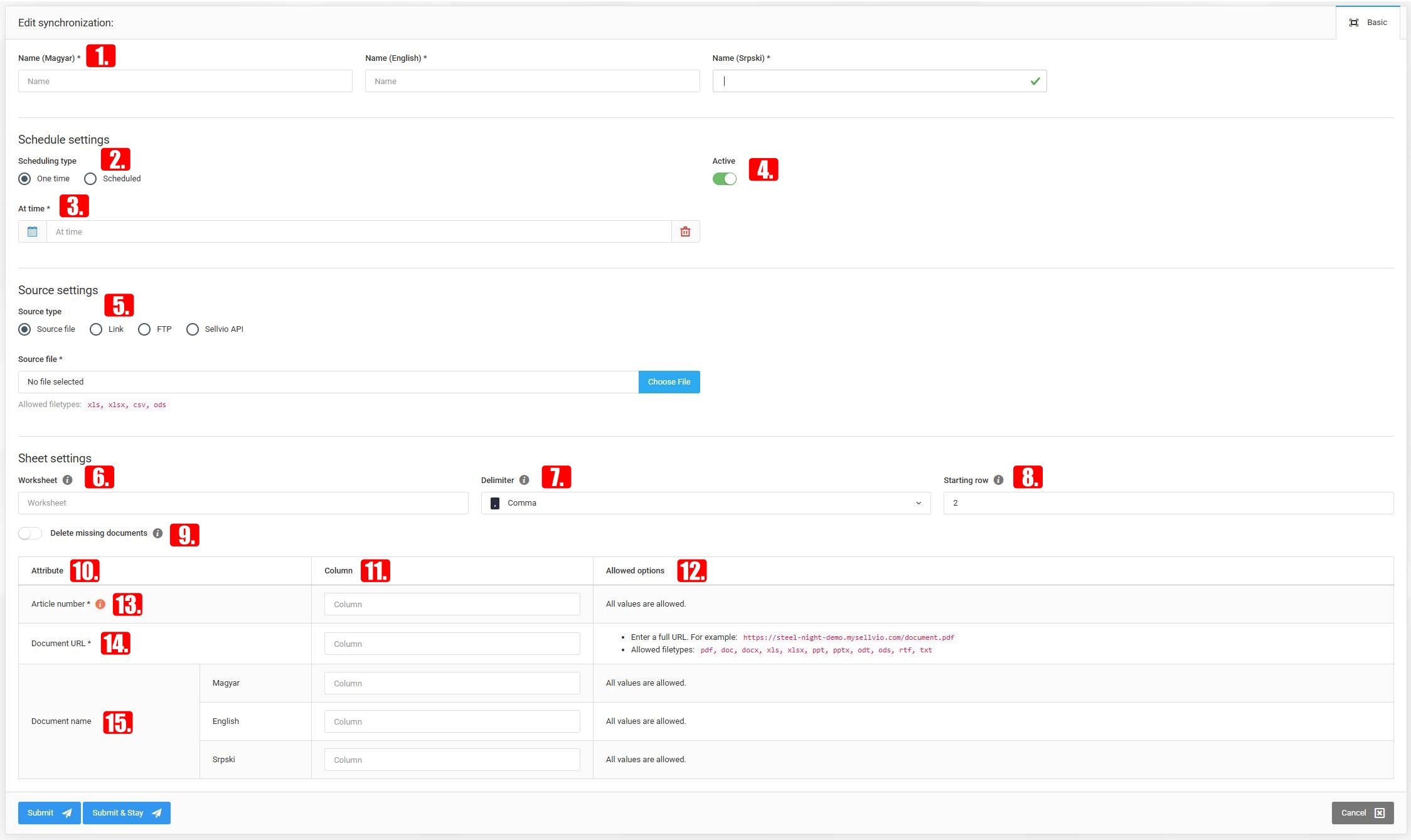The height and width of the screenshot is (840, 1411).
Task: Focus the Name (Magyar) input field
Action: [185, 81]
